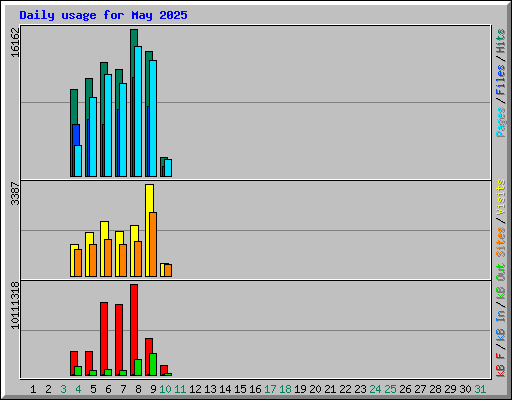Image resolution: width=512 pixels, height=400 pixels.
Task: Click day label 16 on the x-axis
Action: (x=255, y=389)
